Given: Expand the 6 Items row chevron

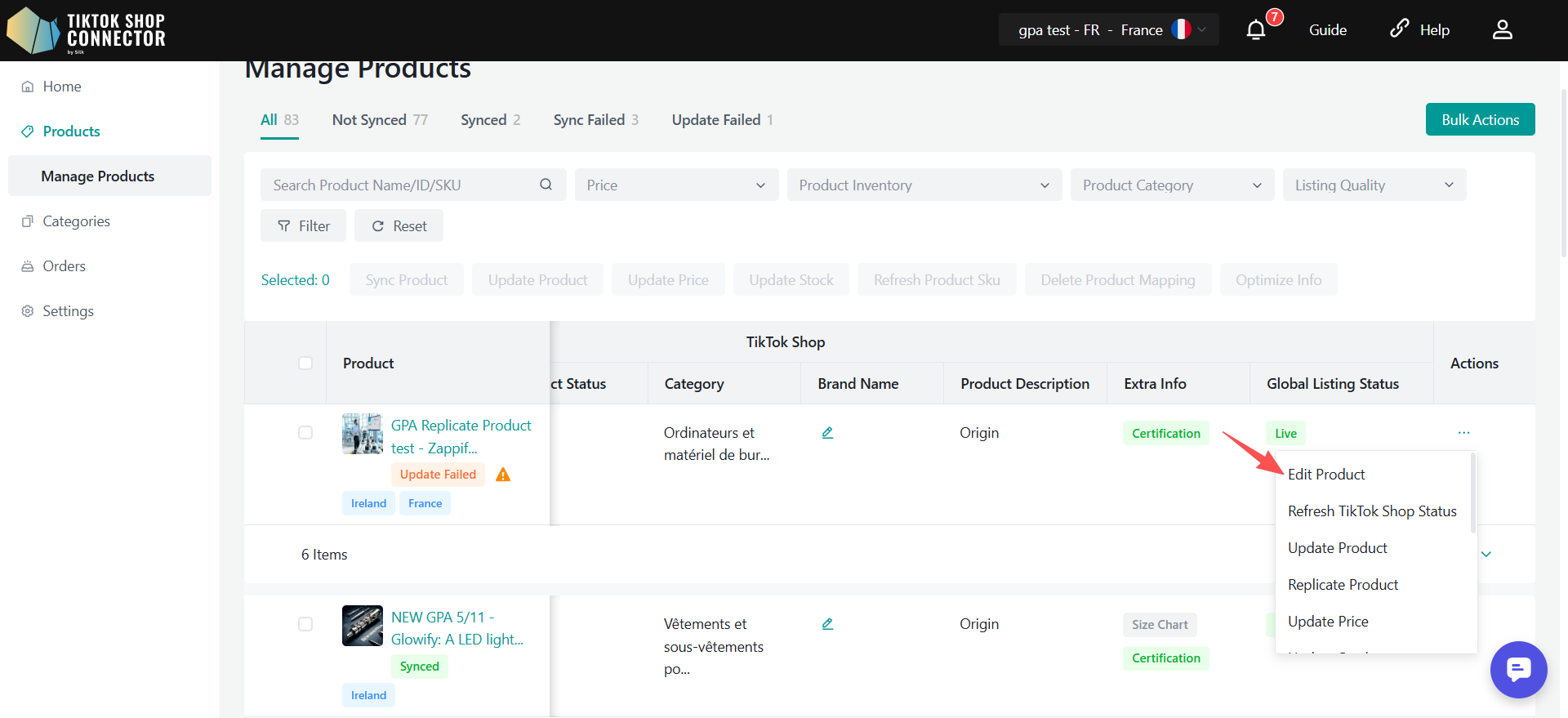Looking at the screenshot, I should [1486, 555].
